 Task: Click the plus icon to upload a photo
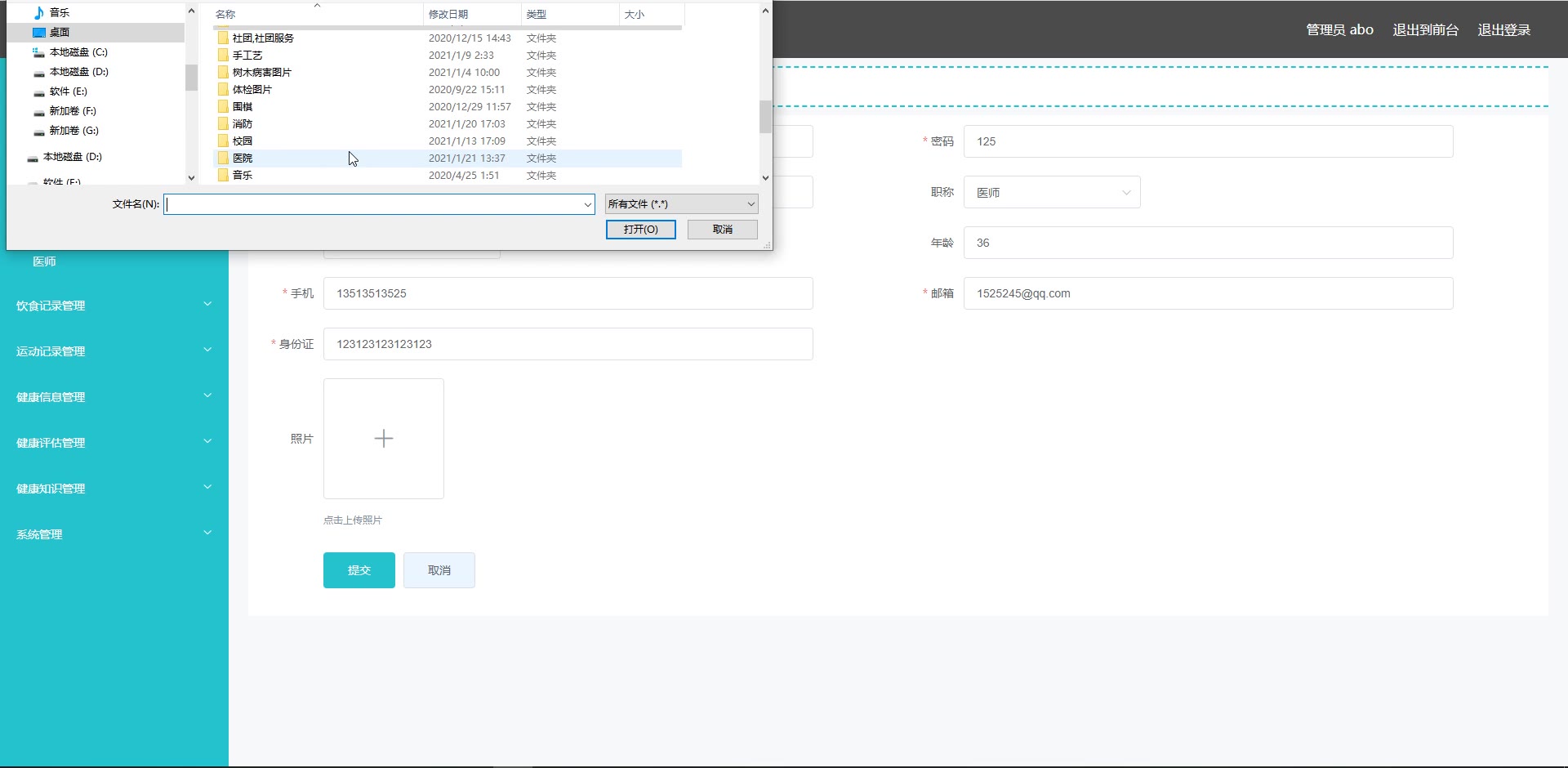(384, 439)
